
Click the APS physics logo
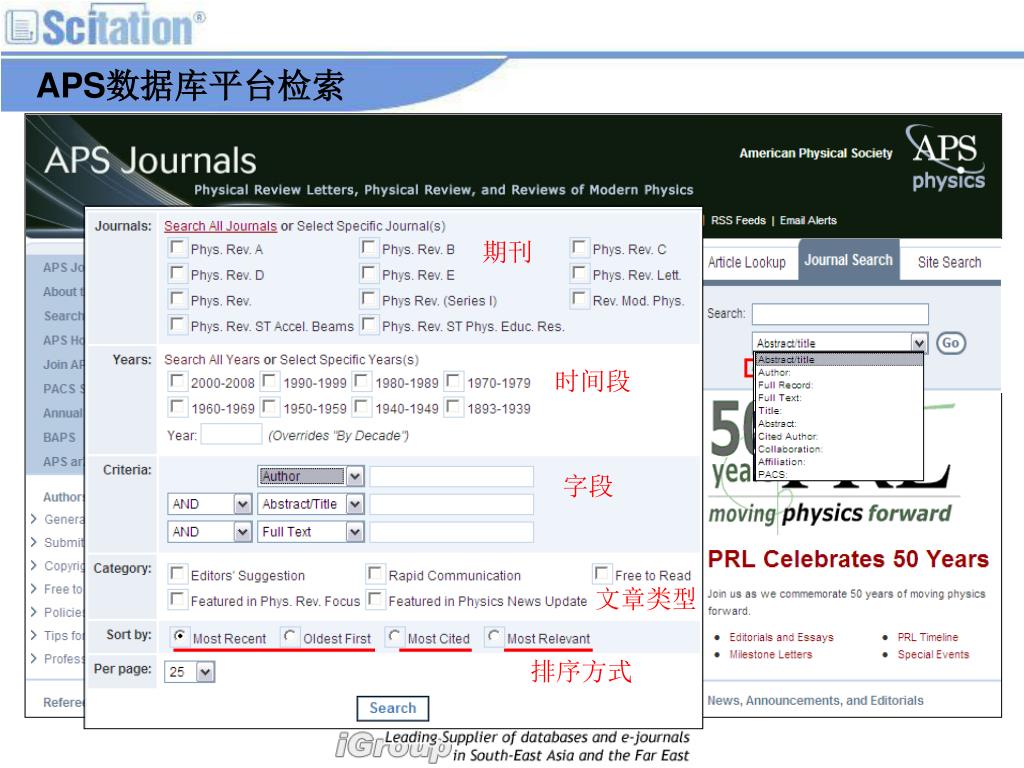[x=948, y=157]
